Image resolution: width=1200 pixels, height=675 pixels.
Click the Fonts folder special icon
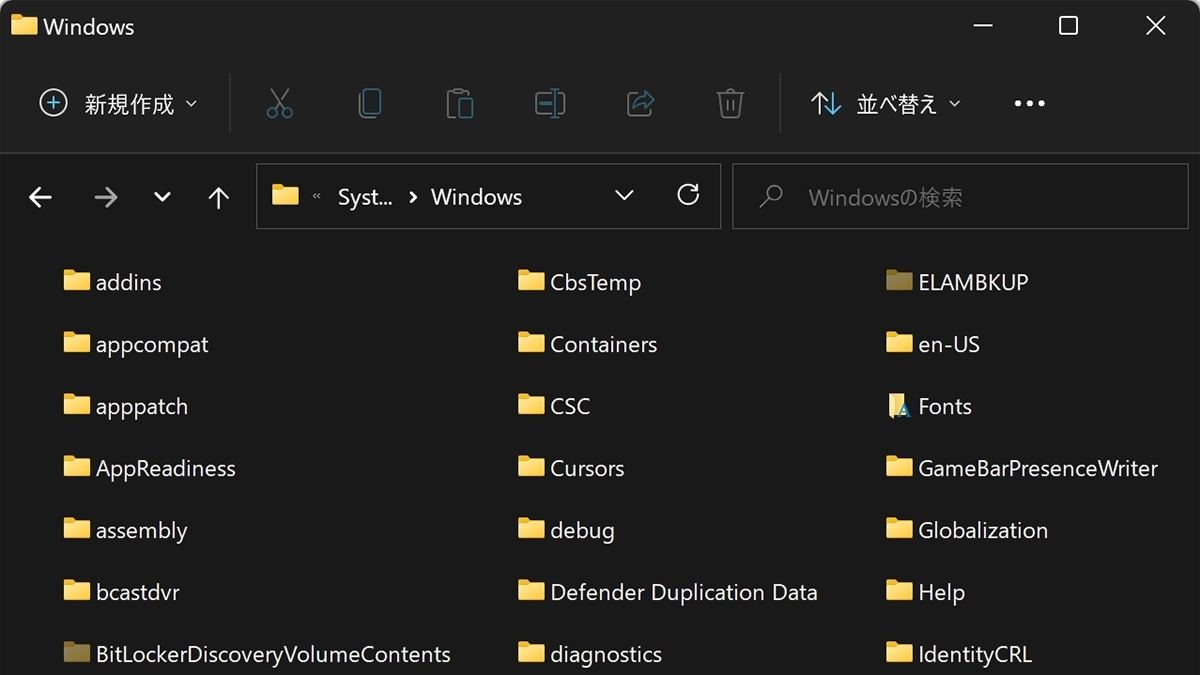point(899,405)
